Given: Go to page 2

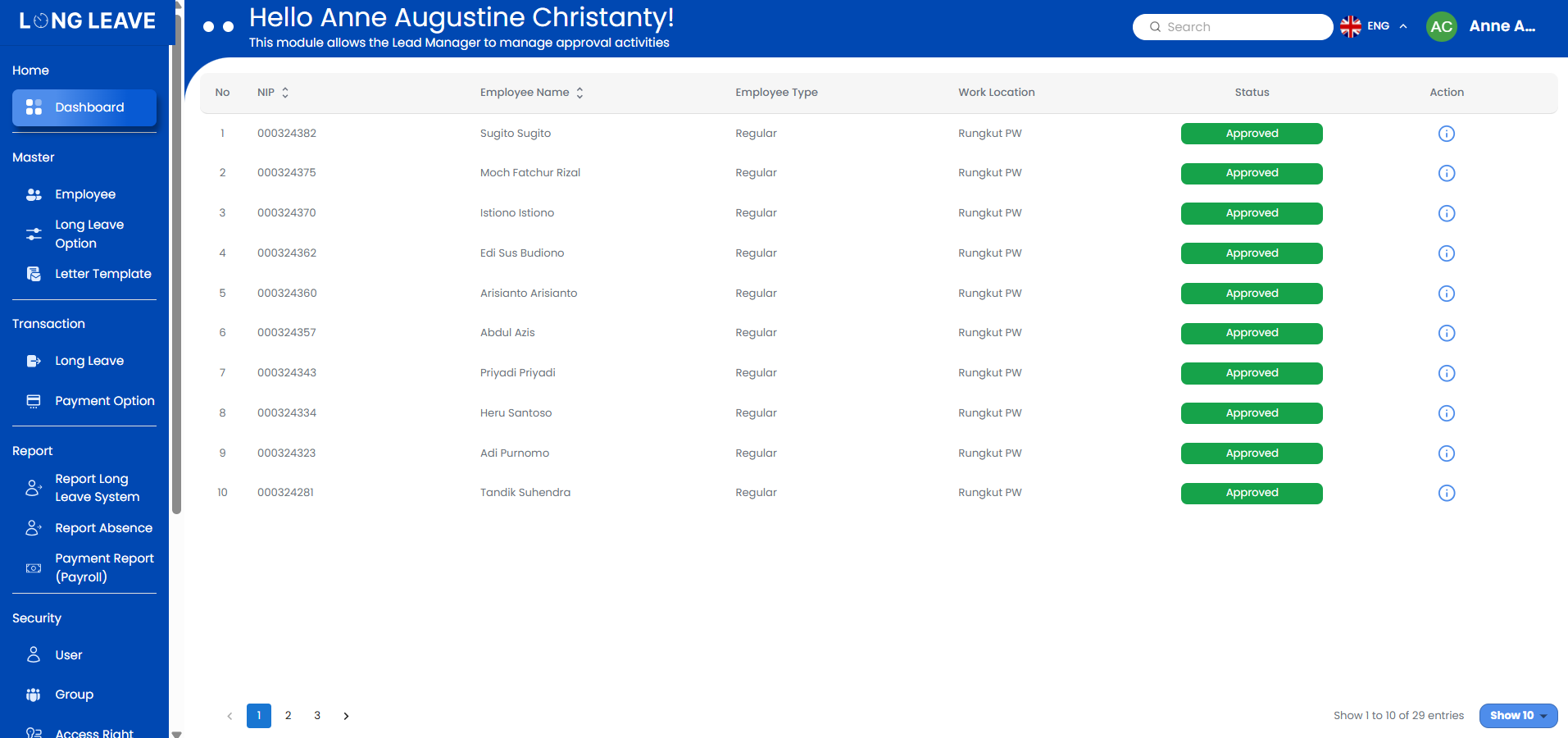Looking at the screenshot, I should pyautogui.click(x=288, y=716).
